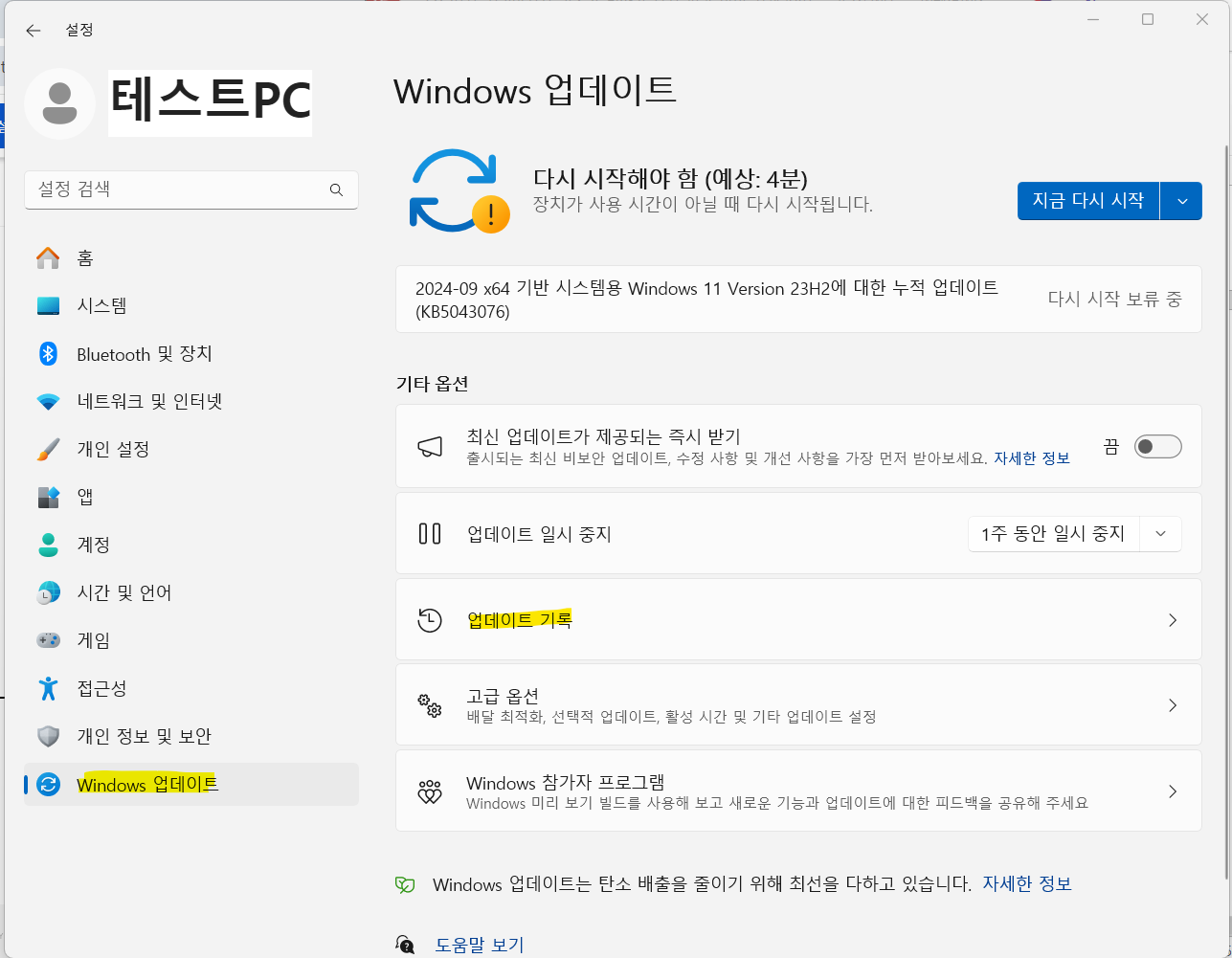Select 시간 및 언어 label in sidebar
The image size is (1232, 958).
[x=124, y=592]
